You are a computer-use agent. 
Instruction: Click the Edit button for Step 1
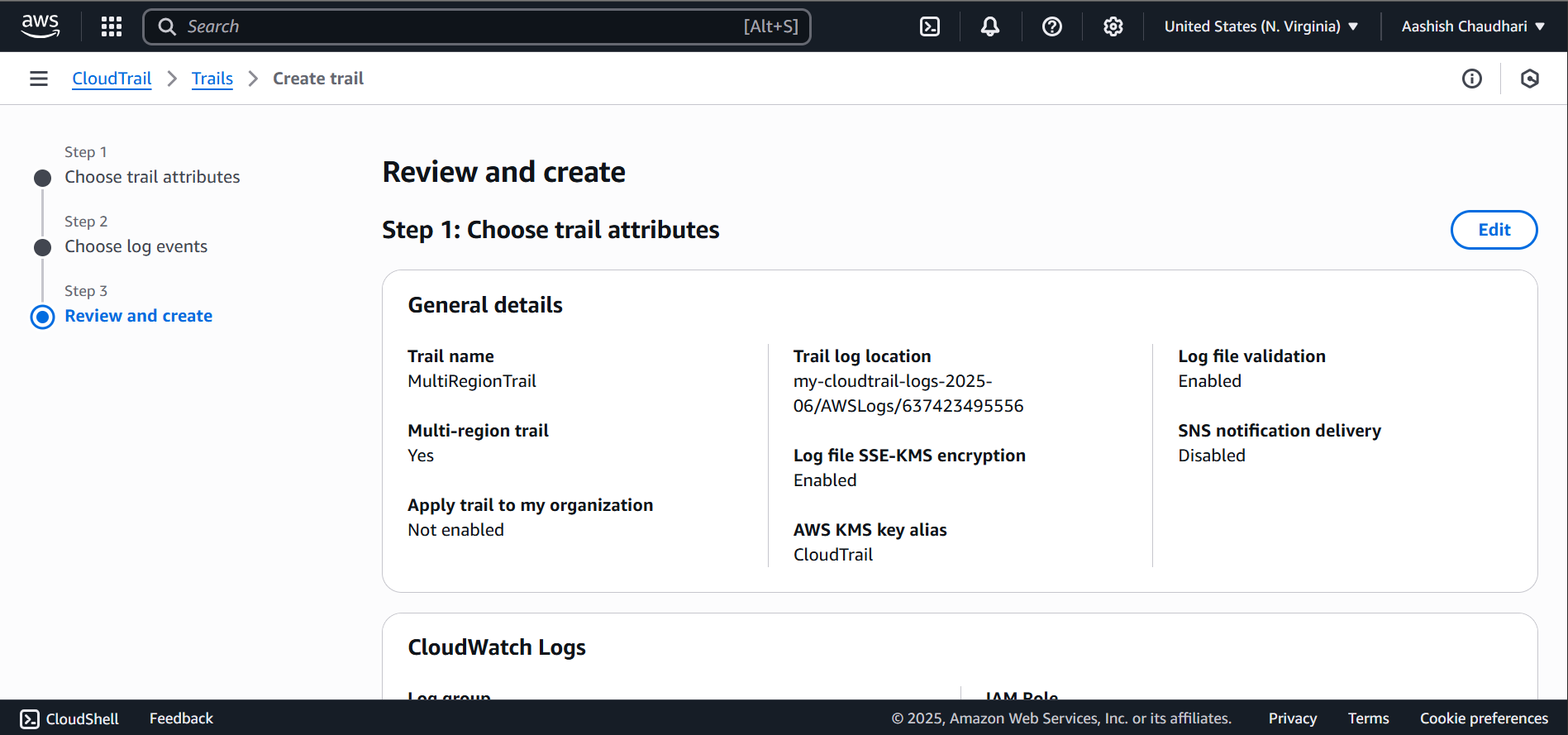[x=1494, y=230]
